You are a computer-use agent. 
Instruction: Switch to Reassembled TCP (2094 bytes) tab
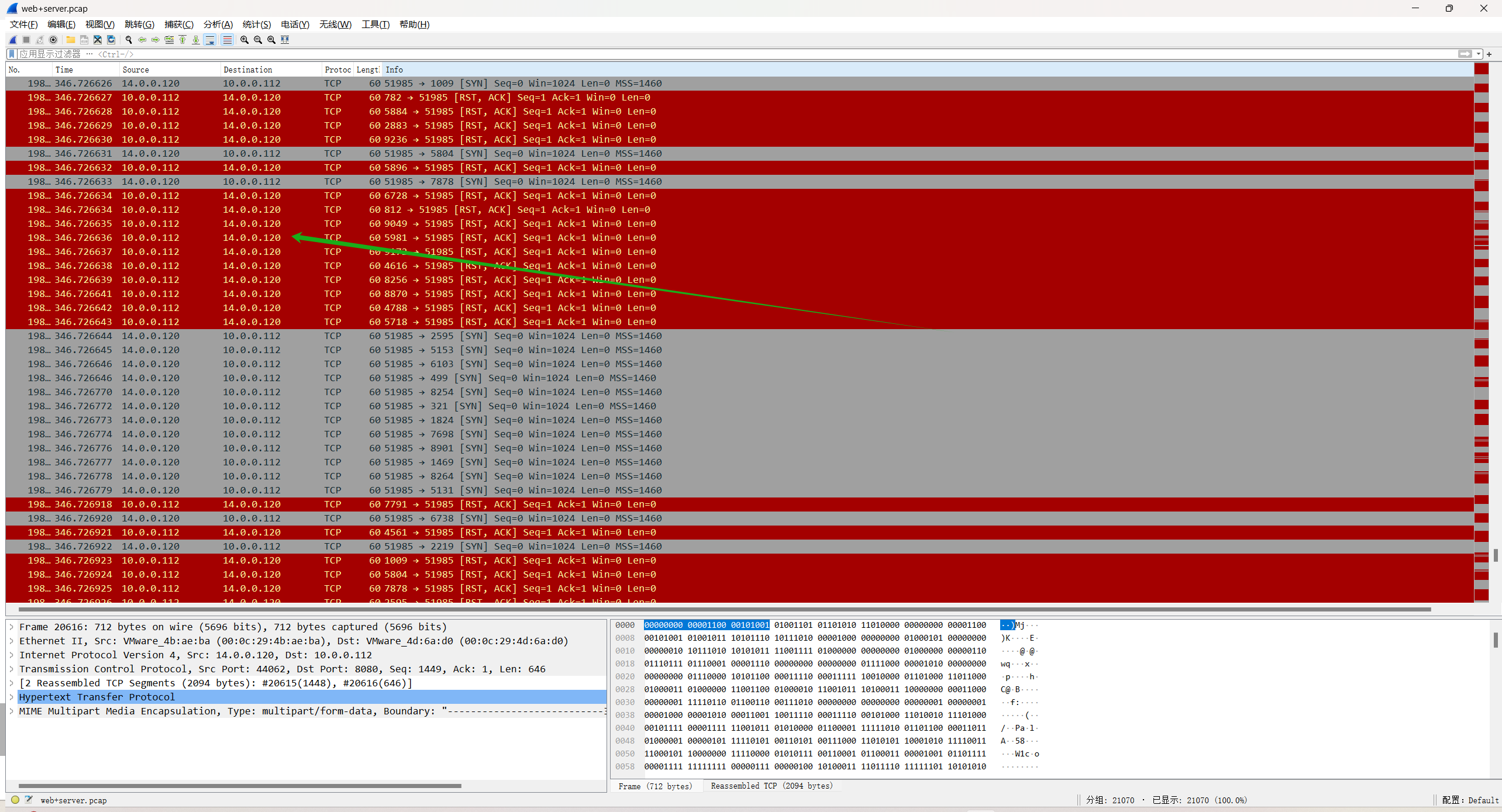(771, 786)
